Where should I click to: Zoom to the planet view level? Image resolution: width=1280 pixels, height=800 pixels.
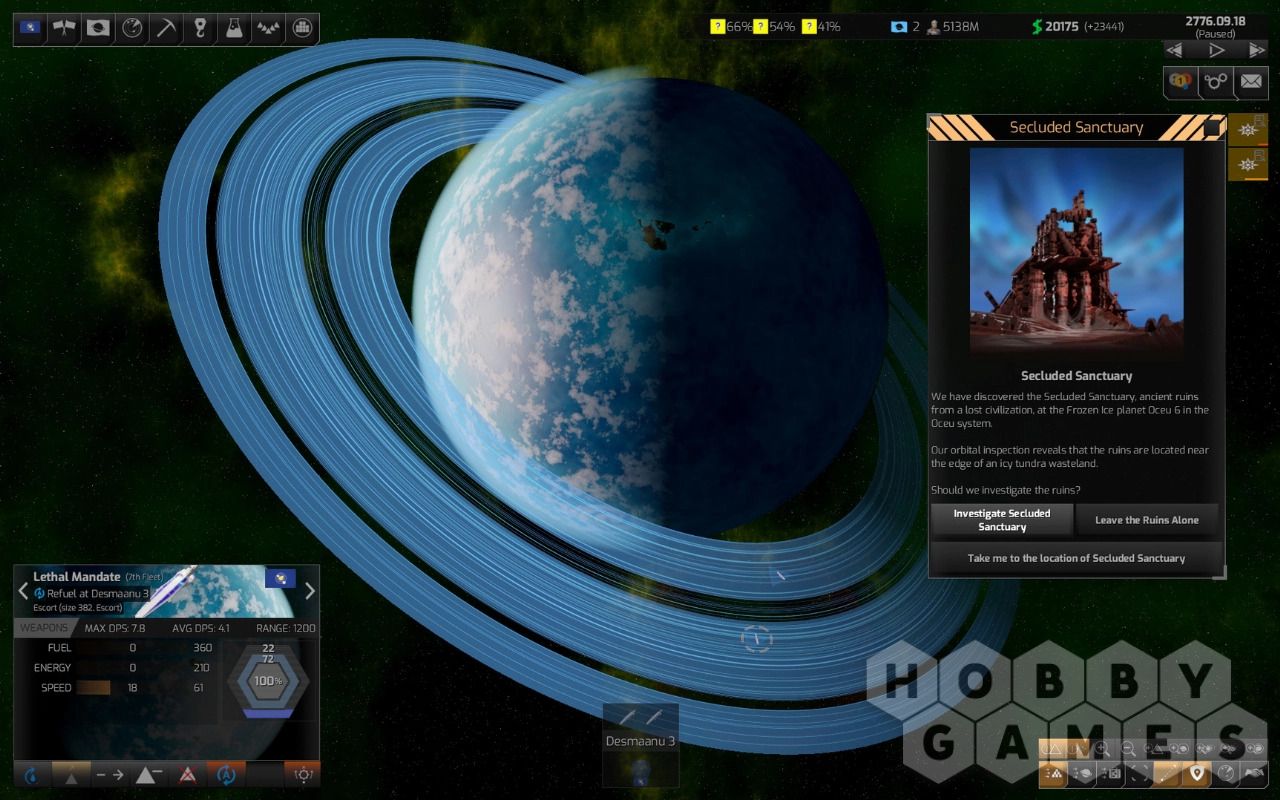(x=1181, y=749)
